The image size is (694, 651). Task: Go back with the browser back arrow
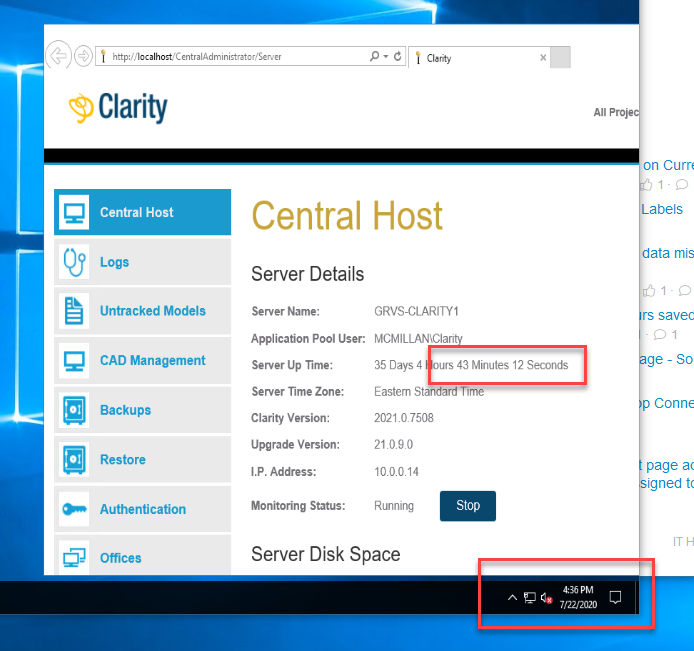coord(59,56)
